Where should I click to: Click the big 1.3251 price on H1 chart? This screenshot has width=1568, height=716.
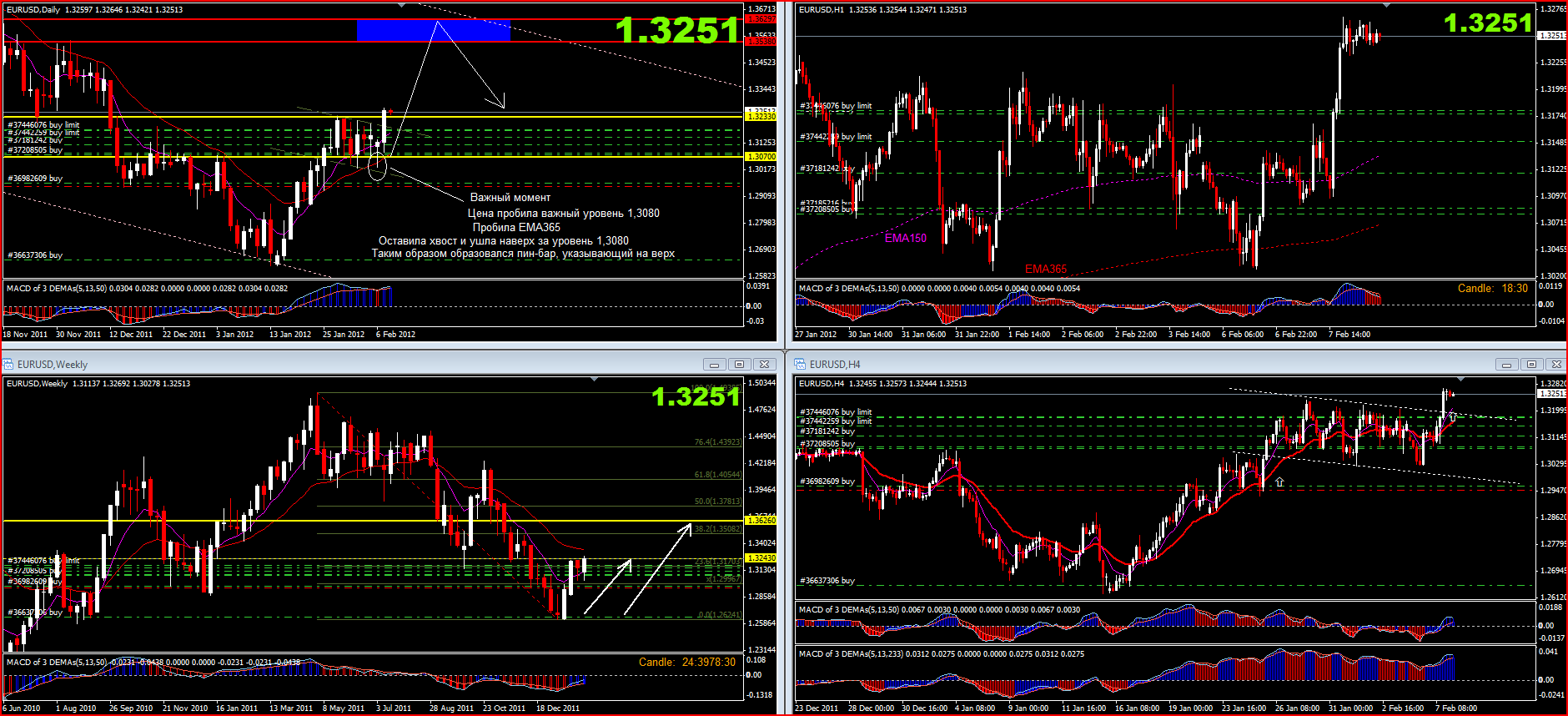(x=1489, y=23)
